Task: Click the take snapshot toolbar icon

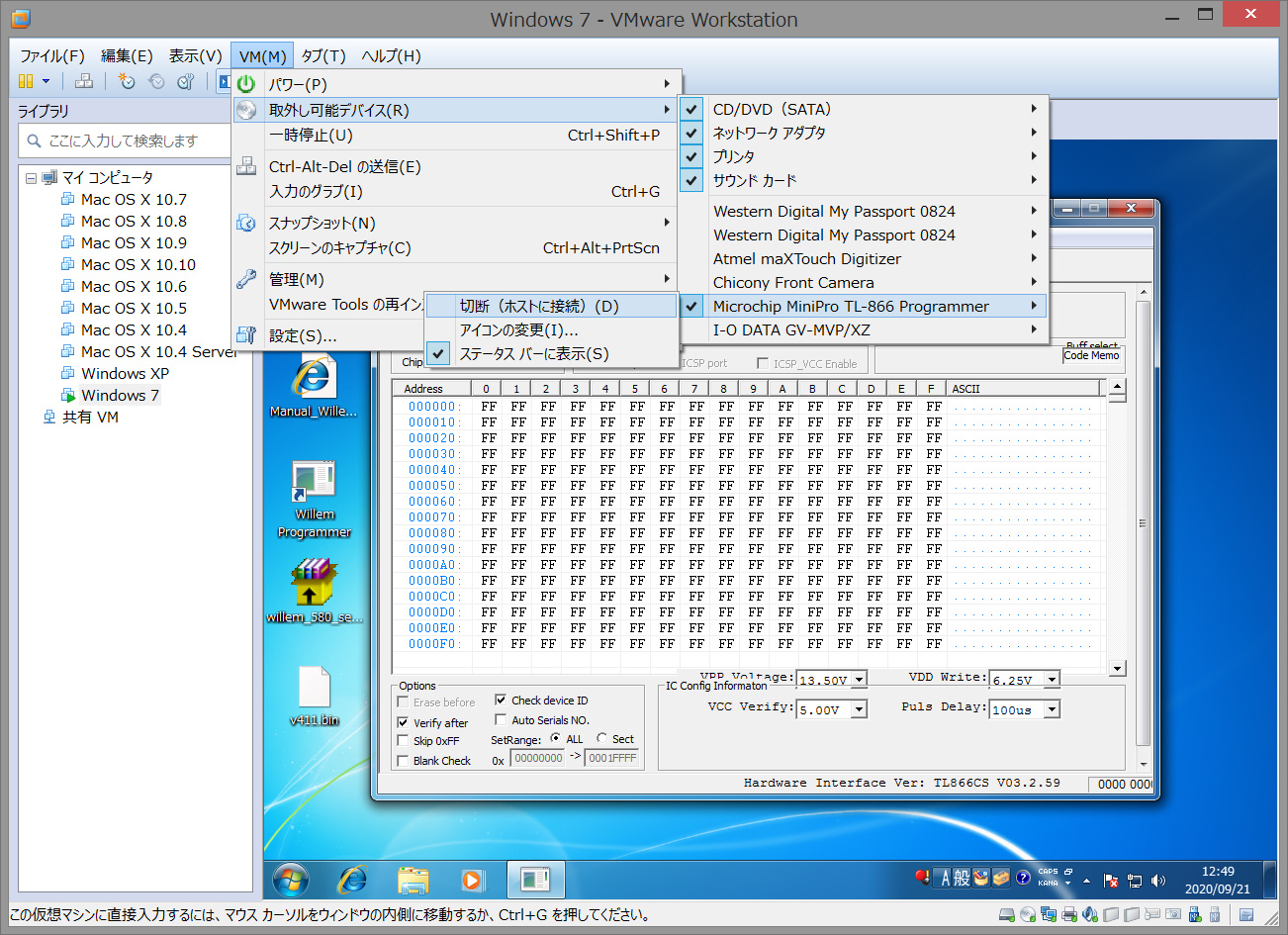Action: pyautogui.click(x=126, y=81)
